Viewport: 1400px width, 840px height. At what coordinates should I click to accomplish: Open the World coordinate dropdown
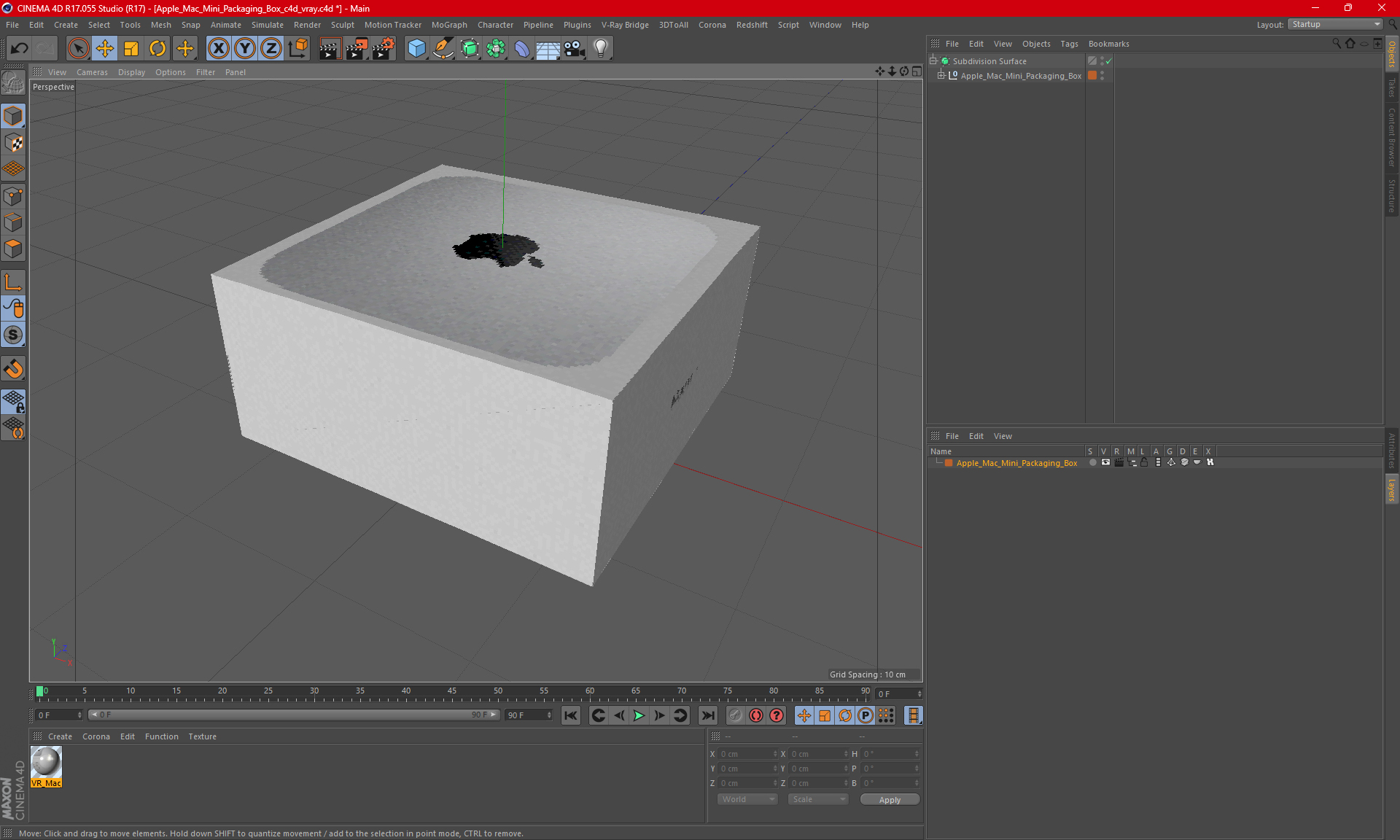click(747, 799)
